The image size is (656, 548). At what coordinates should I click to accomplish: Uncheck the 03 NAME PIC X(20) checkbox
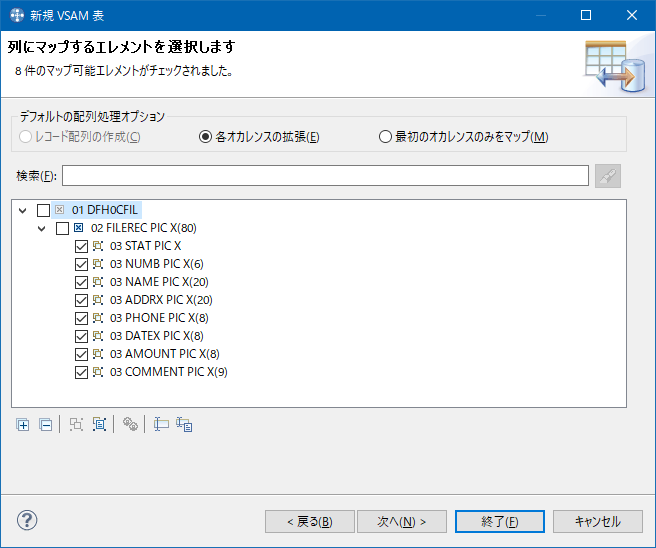[81, 282]
